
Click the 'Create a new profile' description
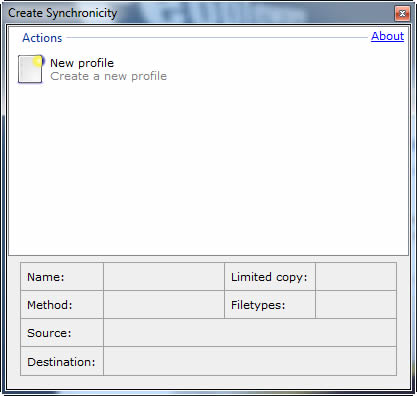(108, 76)
